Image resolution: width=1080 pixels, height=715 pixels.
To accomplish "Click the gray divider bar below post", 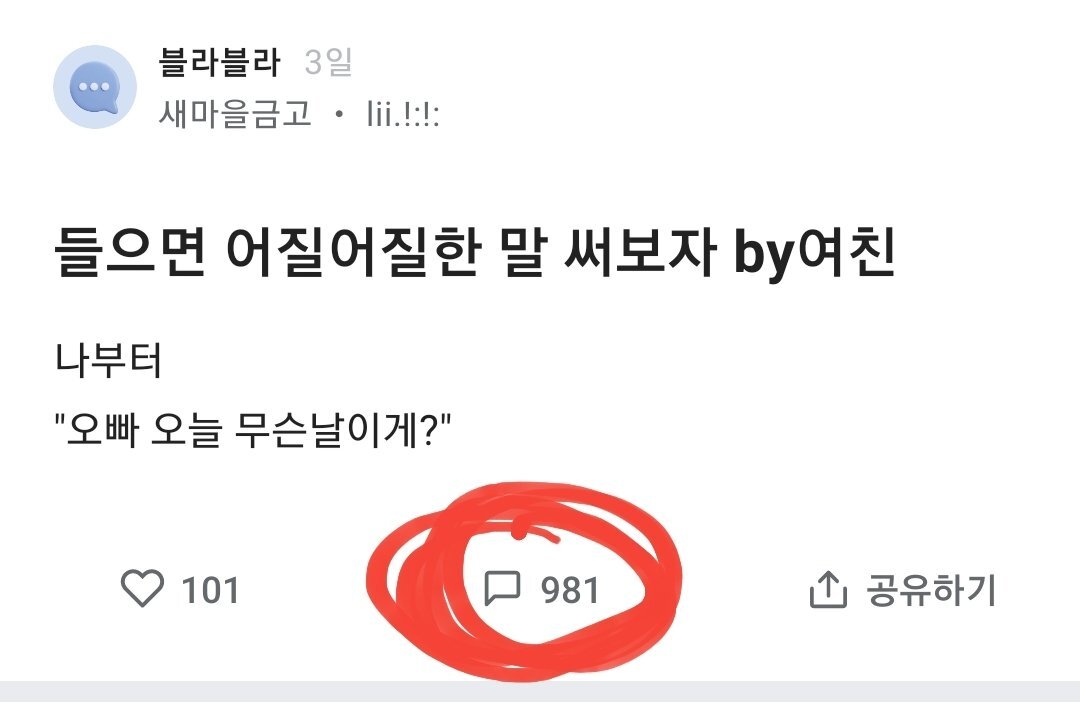I will pyautogui.click(x=540, y=691).
